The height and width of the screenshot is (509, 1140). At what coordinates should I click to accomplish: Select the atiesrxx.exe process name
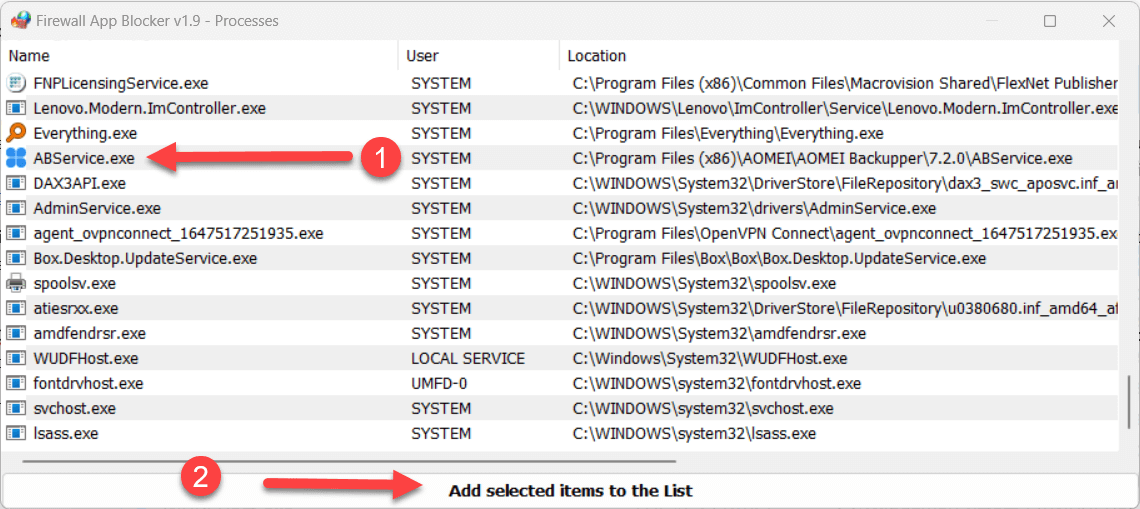click(x=76, y=308)
